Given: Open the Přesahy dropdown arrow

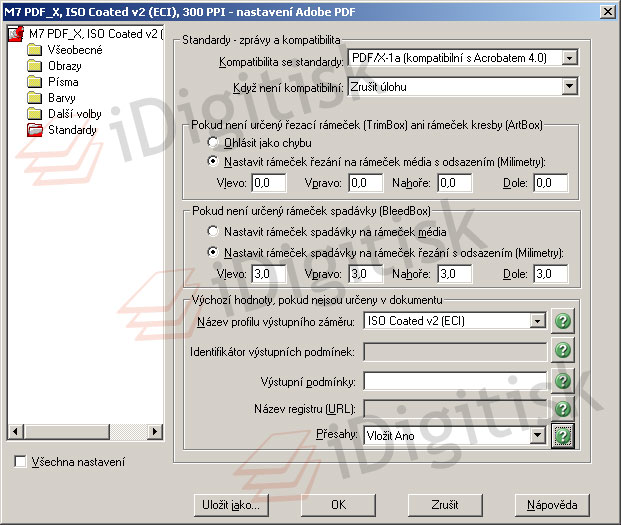Looking at the screenshot, I should tap(537, 436).
